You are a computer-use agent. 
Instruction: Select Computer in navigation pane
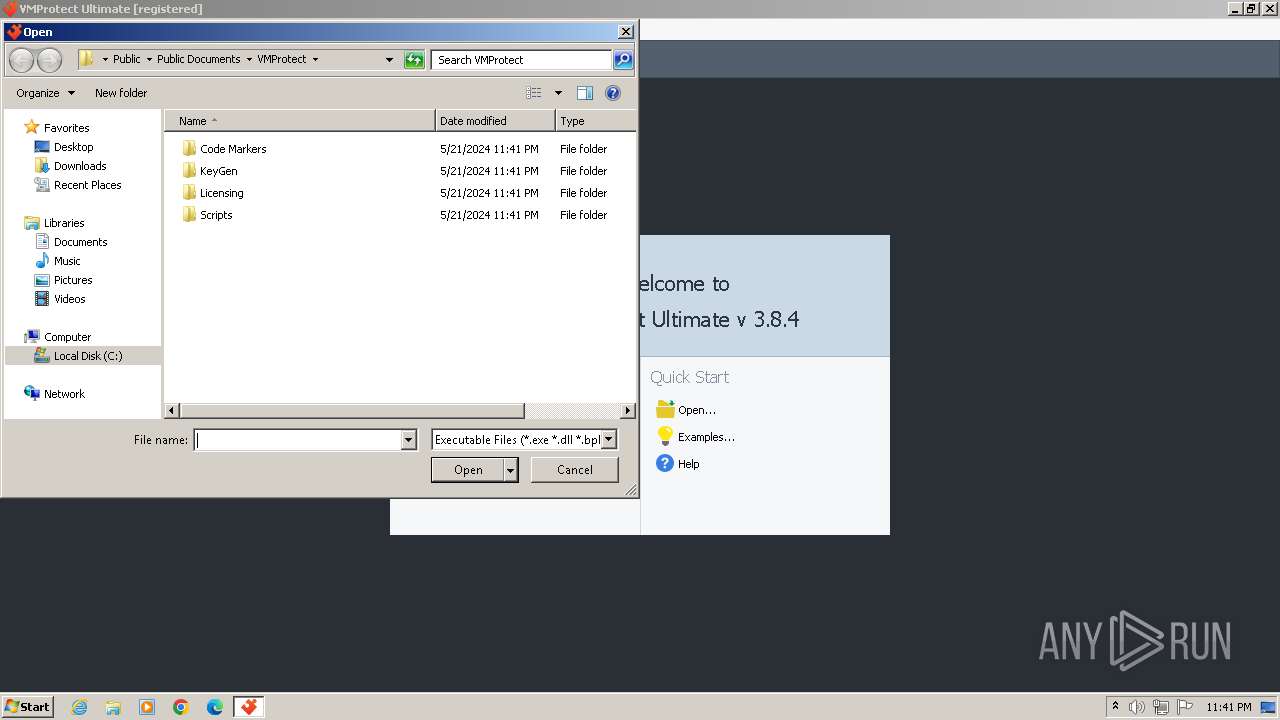coord(67,337)
